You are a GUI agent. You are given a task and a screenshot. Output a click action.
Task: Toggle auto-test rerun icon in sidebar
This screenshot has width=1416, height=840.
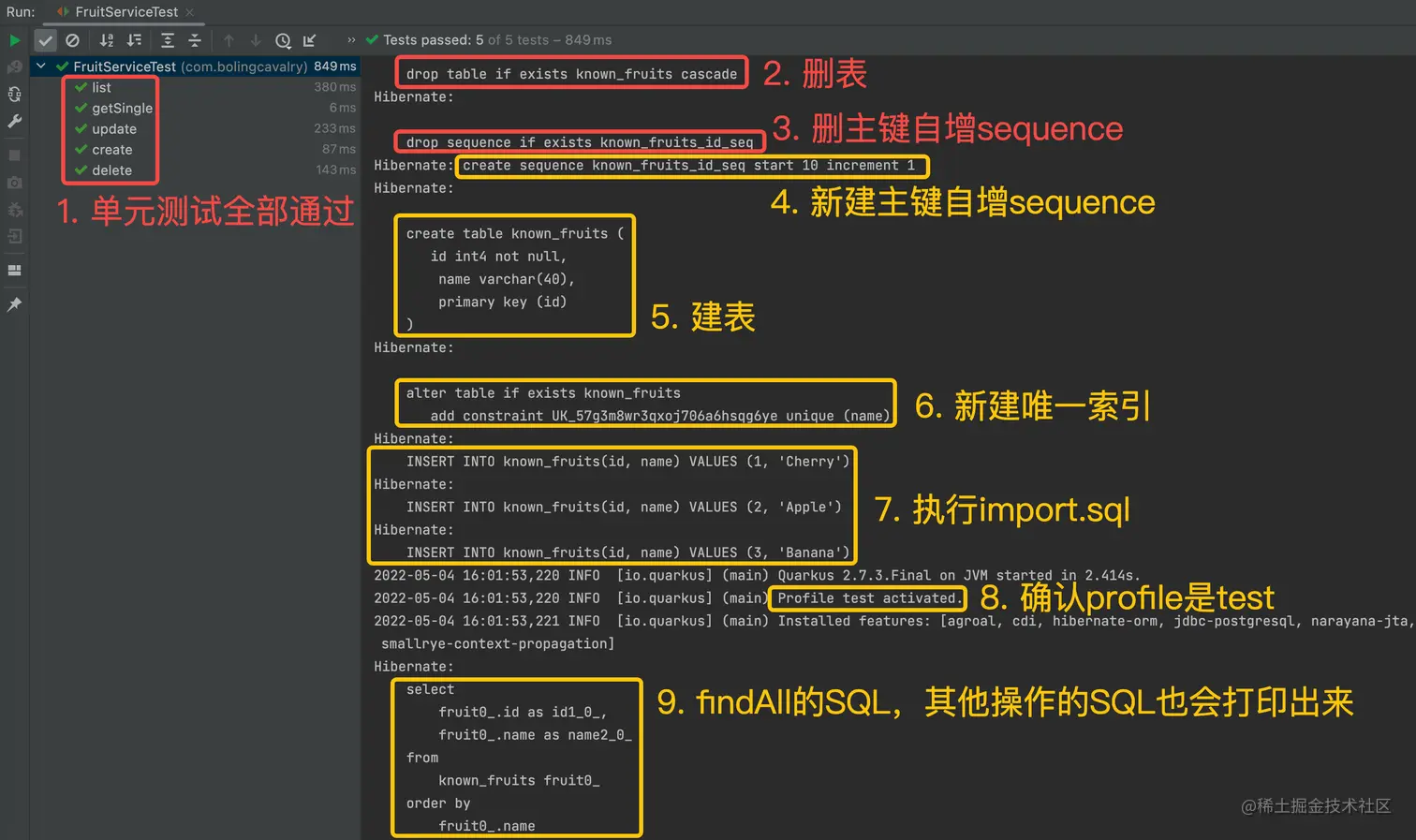point(14,95)
